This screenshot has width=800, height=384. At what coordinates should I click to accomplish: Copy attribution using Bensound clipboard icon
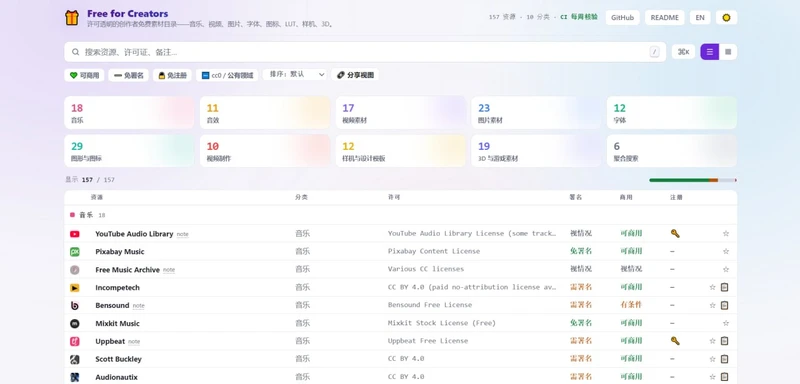(x=724, y=305)
